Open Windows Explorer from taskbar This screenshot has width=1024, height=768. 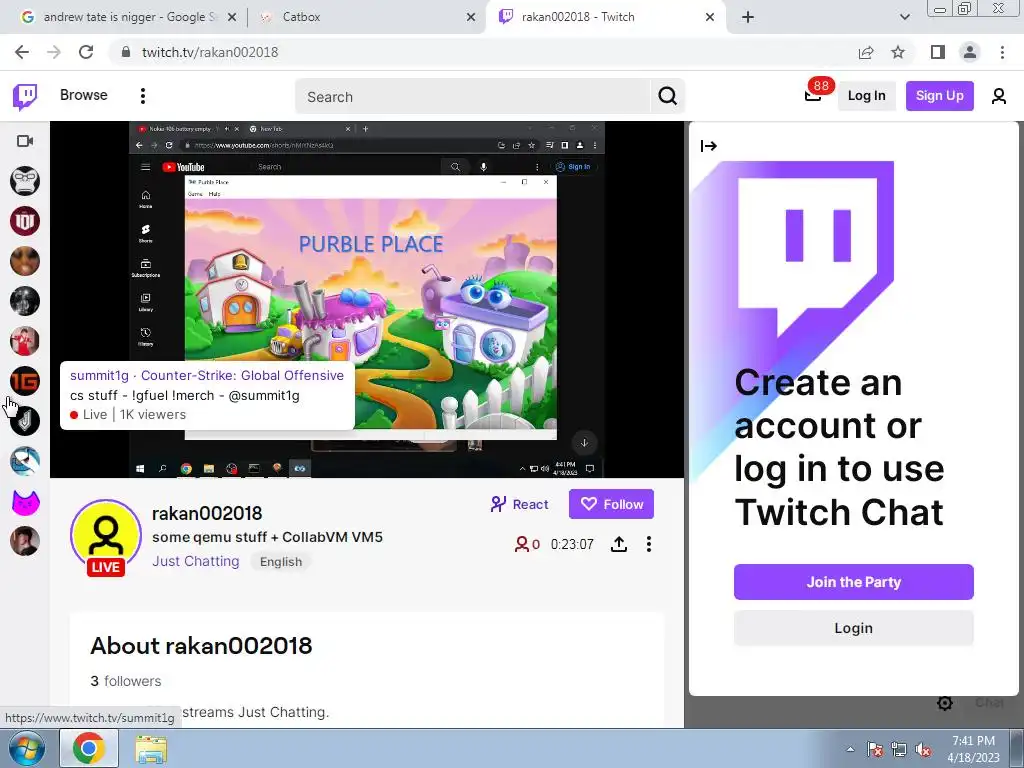(151, 749)
